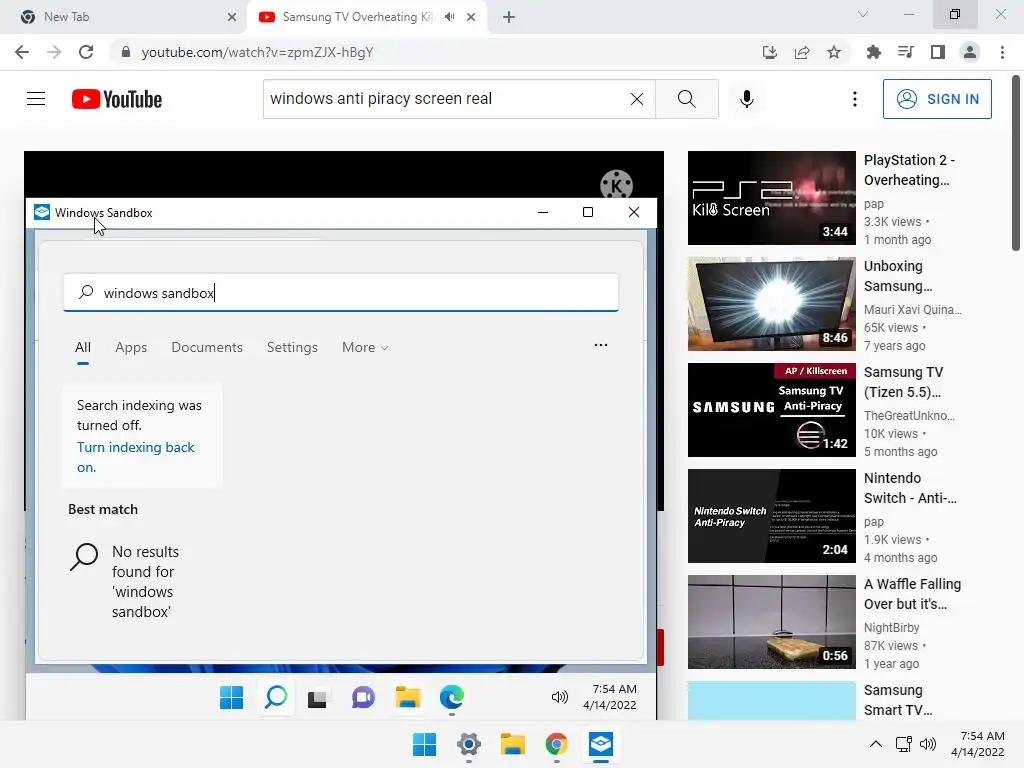Open the host clock showing 7:54 AM

click(x=978, y=744)
